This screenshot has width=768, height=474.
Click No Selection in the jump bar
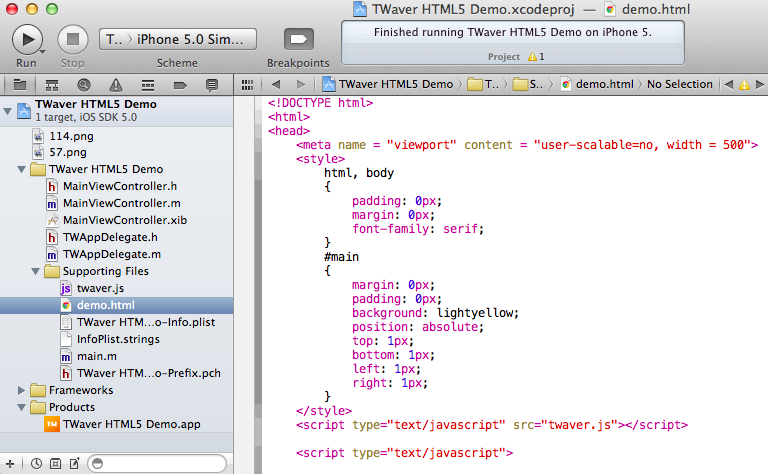[x=679, y=84]
